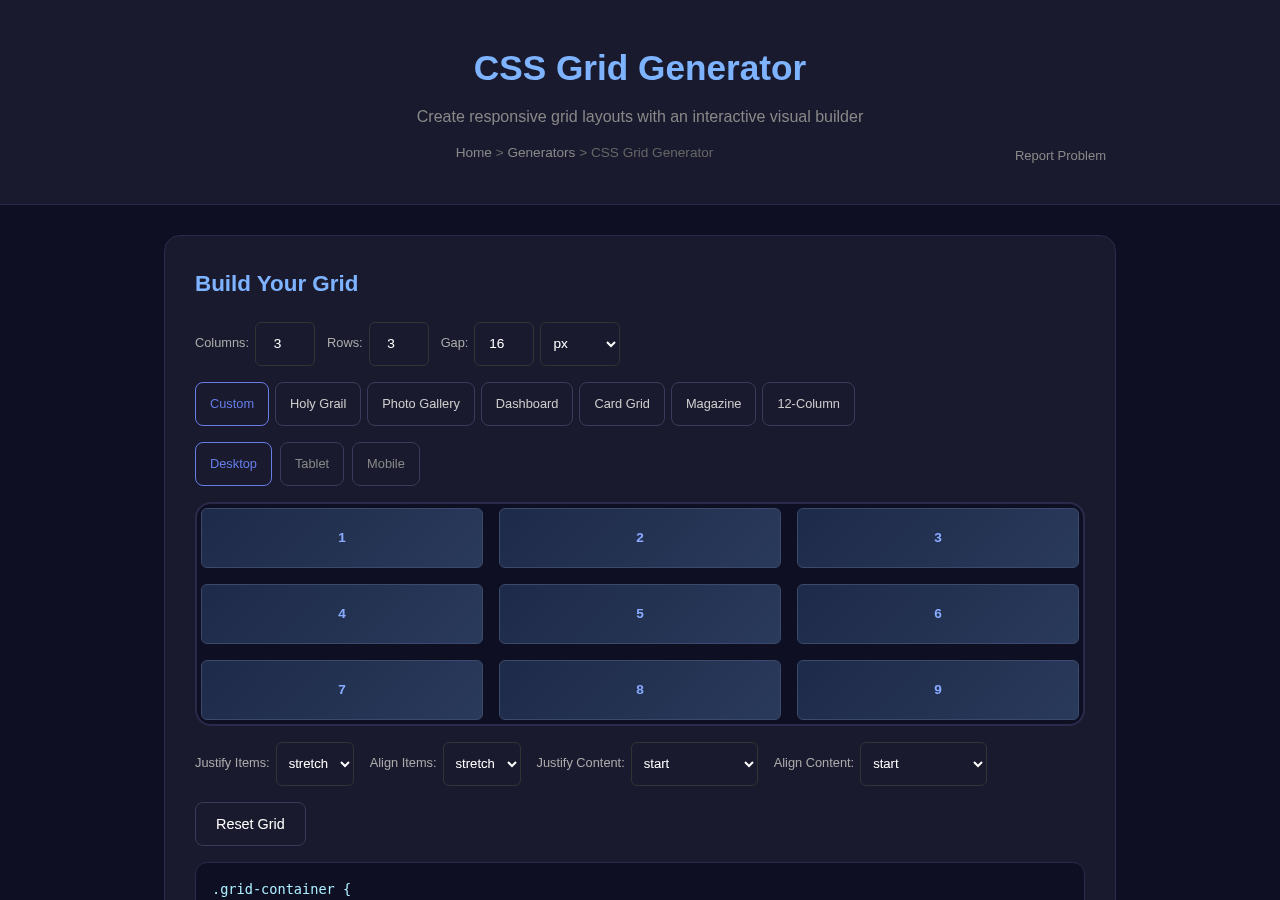
Task: Click the Reset Grid button
Action: pos(250,824)
